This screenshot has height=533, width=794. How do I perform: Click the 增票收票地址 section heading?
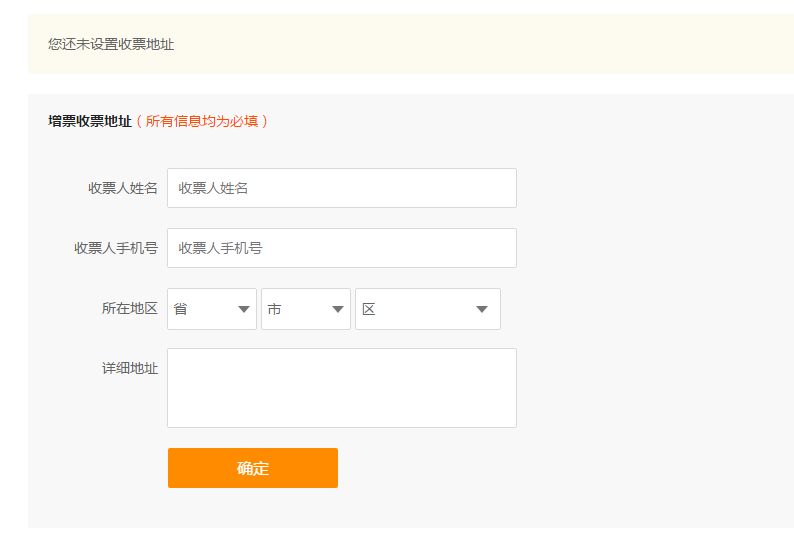(90, 121)
